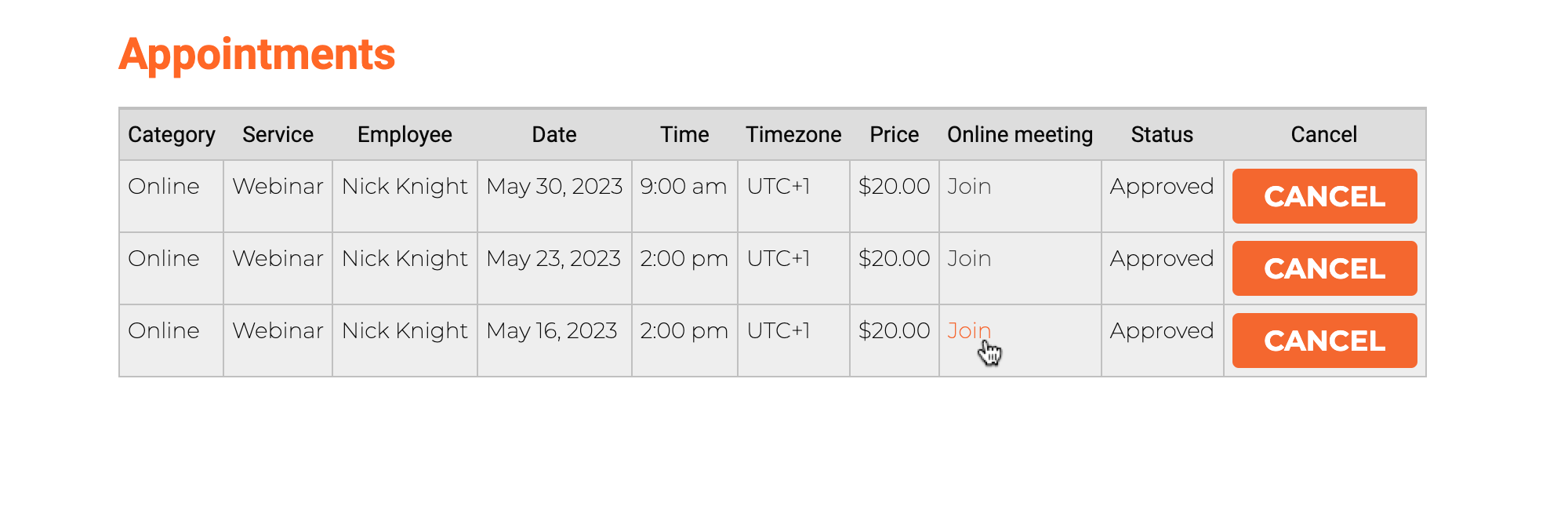This screenshot has height=521, width=1568.
Task: Click Approved status in the May 23 row
Action: click(1162, 259)
